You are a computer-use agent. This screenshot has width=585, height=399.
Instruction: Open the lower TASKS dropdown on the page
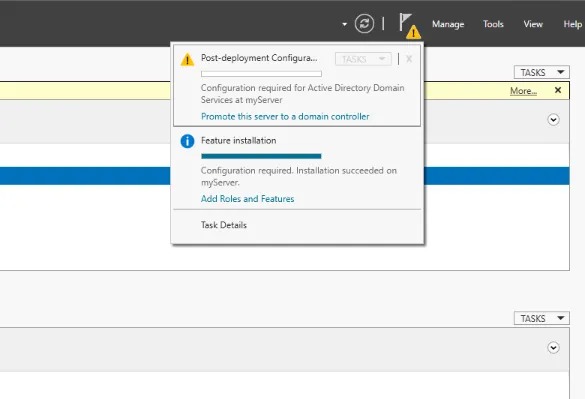(542, 318)
